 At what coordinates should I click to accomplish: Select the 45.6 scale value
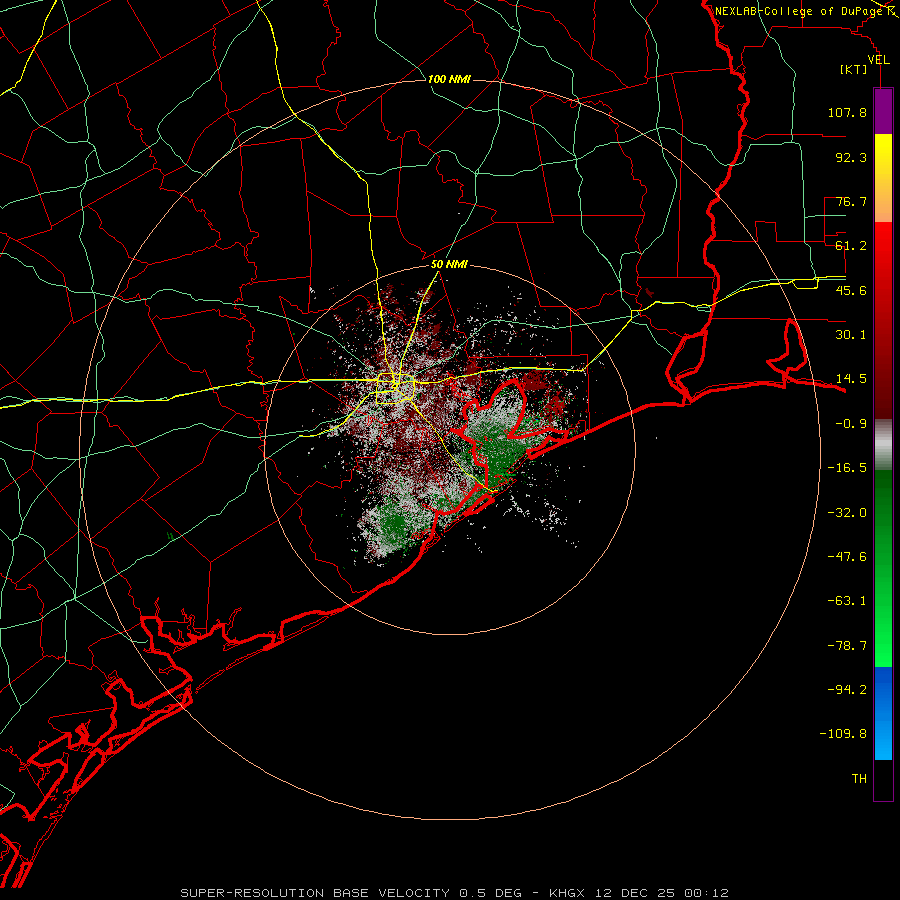tap(851, 290)
